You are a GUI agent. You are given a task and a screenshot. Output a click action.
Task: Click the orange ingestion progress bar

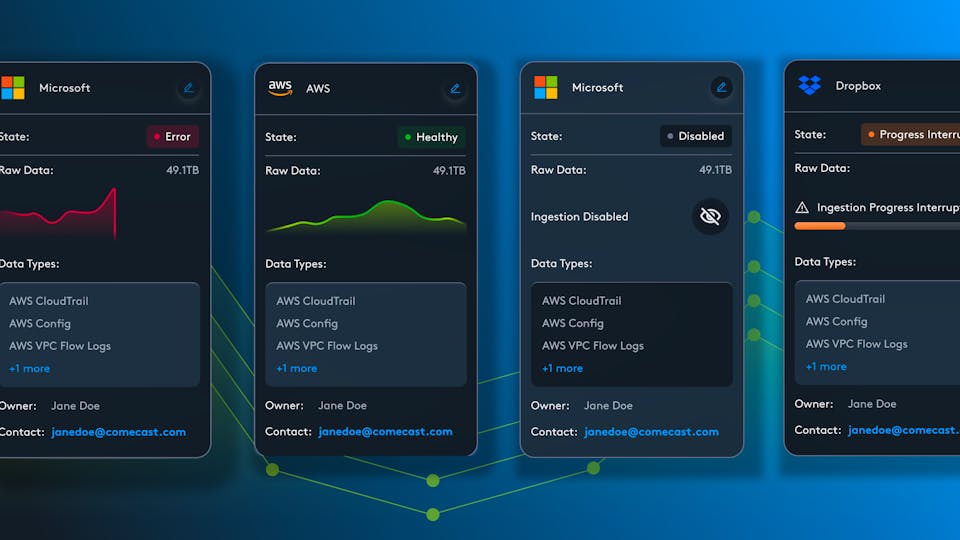[820, 226]
